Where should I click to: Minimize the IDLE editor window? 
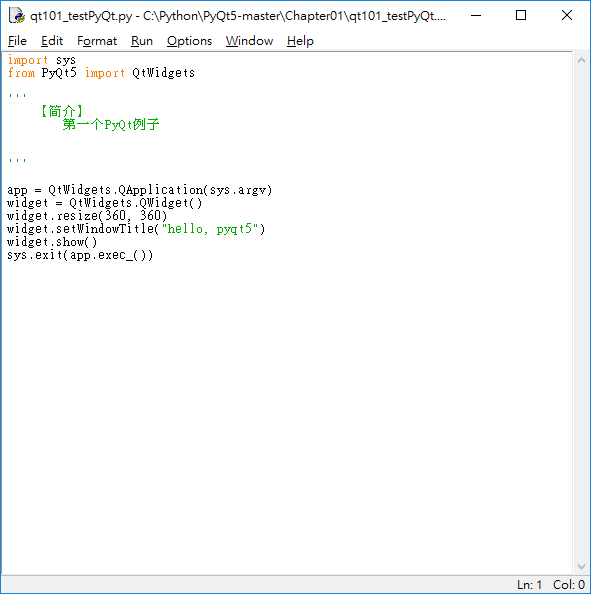pos(476,16)
